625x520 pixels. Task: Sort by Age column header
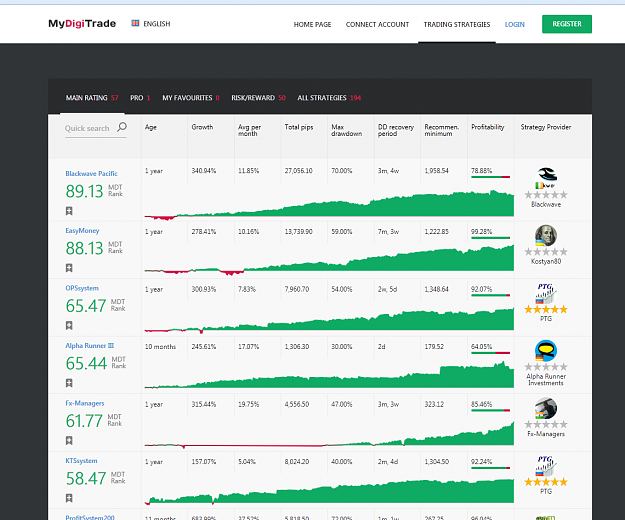click(x=151, y=127)
